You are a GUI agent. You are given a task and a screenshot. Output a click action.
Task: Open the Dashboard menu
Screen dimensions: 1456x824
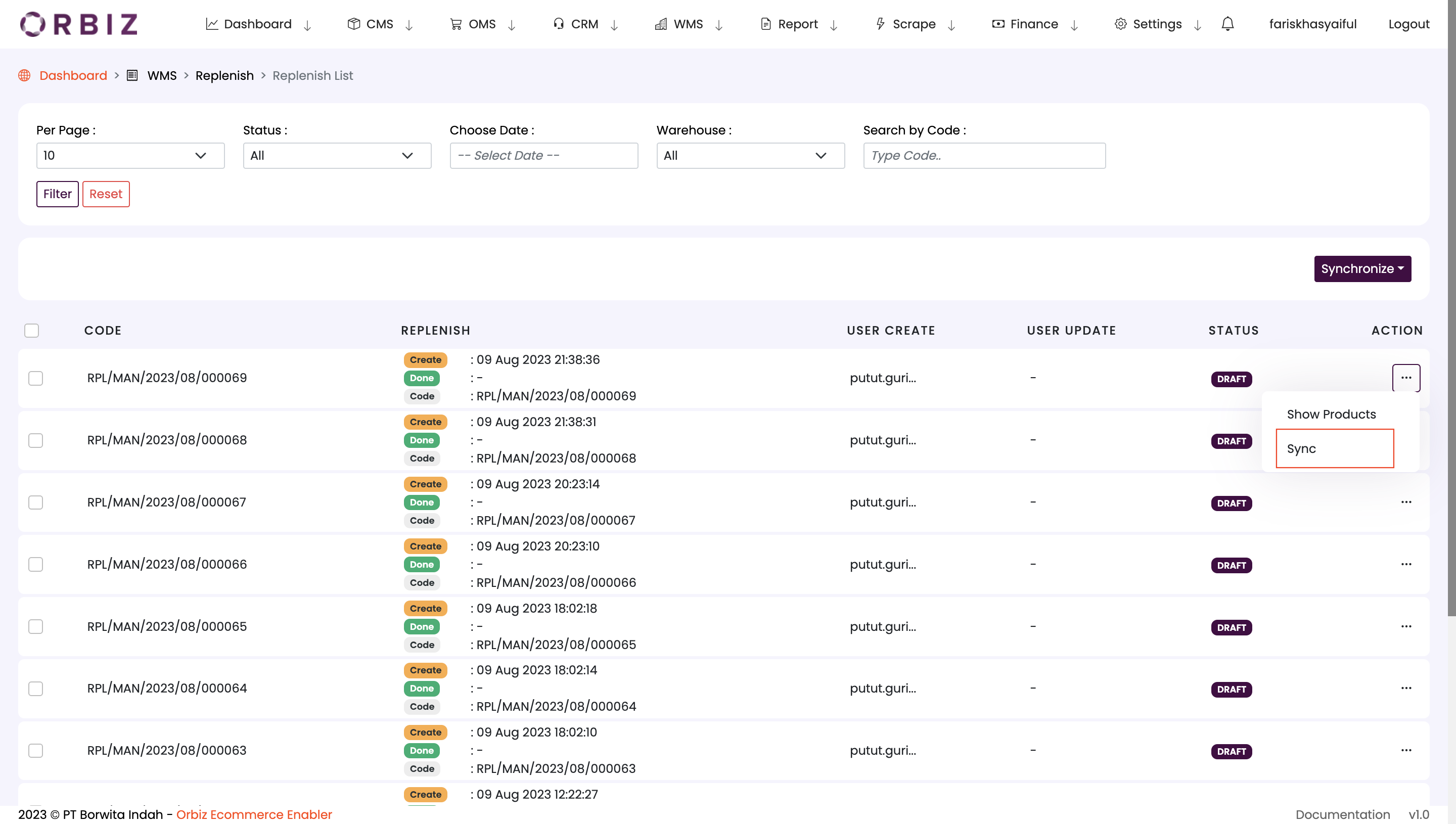[x=257, y=24]
